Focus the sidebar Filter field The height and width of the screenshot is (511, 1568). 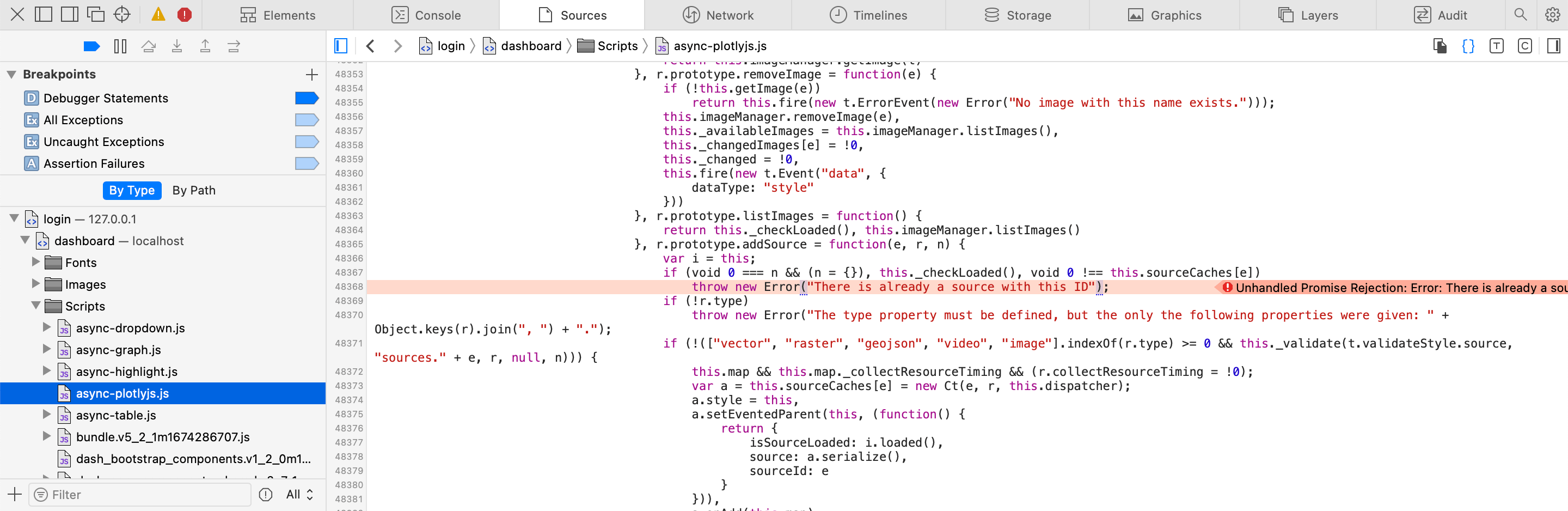pos(140,495)
